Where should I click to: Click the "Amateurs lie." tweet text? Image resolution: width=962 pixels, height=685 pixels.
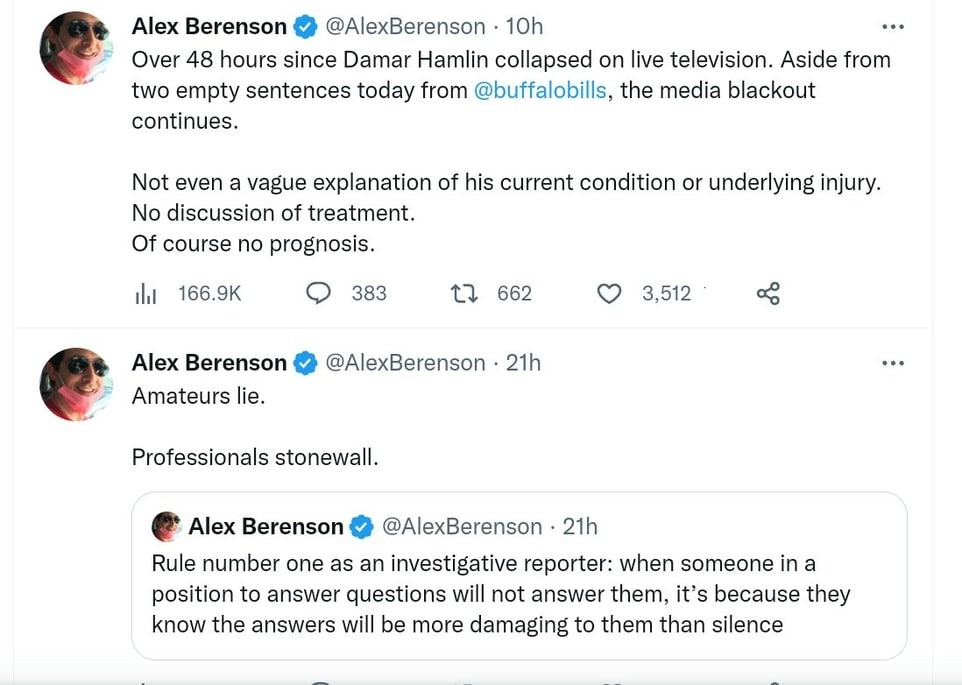point(199,395)
